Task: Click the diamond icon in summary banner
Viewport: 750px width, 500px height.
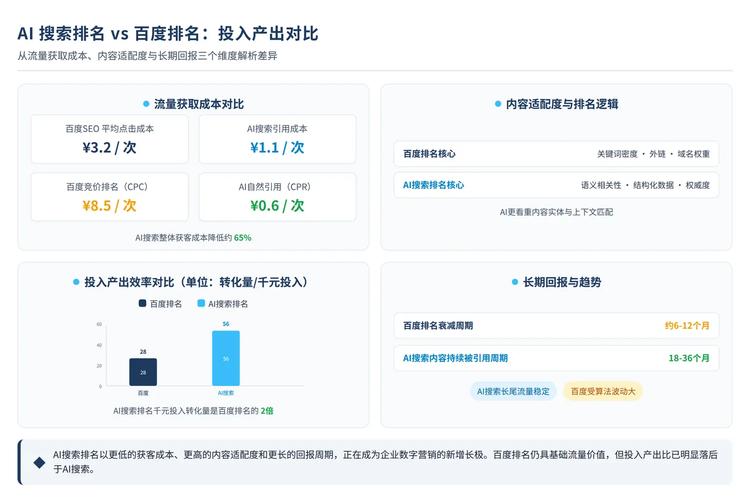Action: point(40,462)
